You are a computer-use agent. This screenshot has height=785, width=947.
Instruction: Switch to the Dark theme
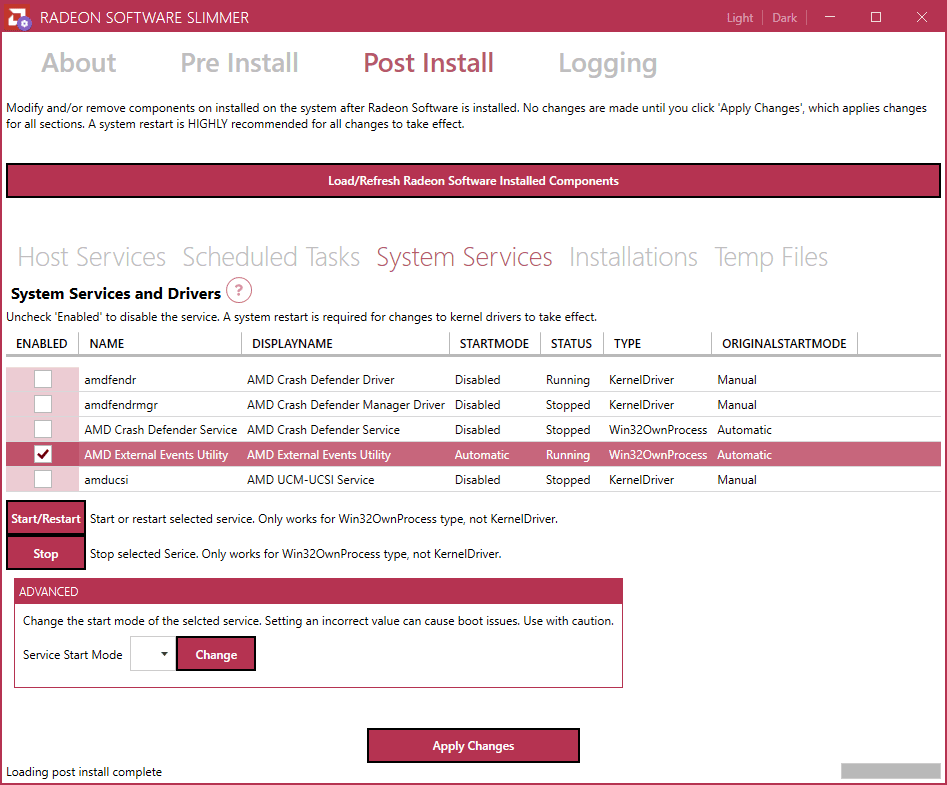coord(785,18)
